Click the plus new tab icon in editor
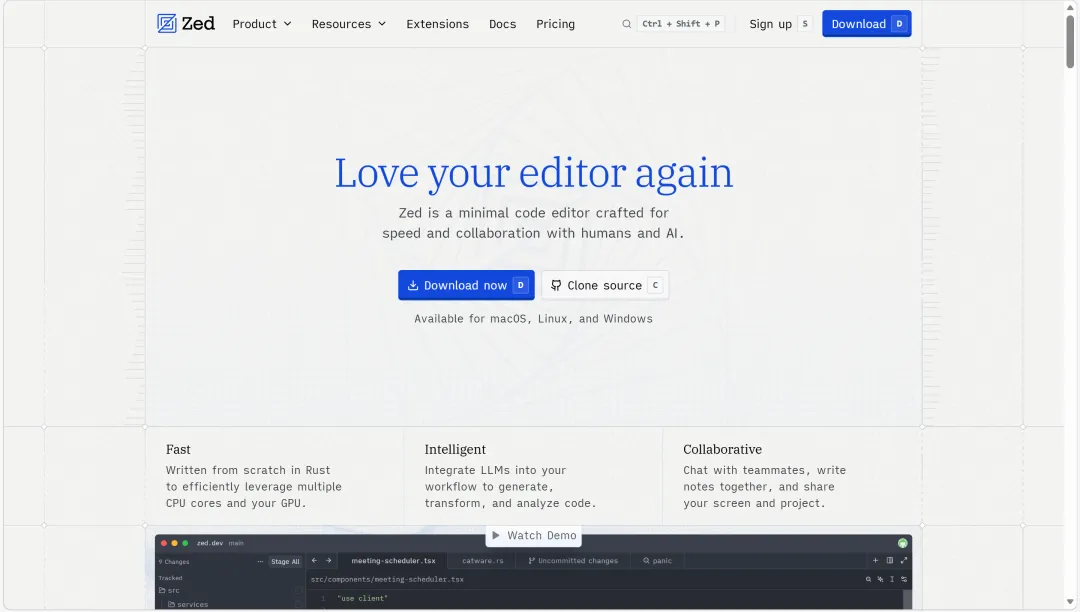 875,560
